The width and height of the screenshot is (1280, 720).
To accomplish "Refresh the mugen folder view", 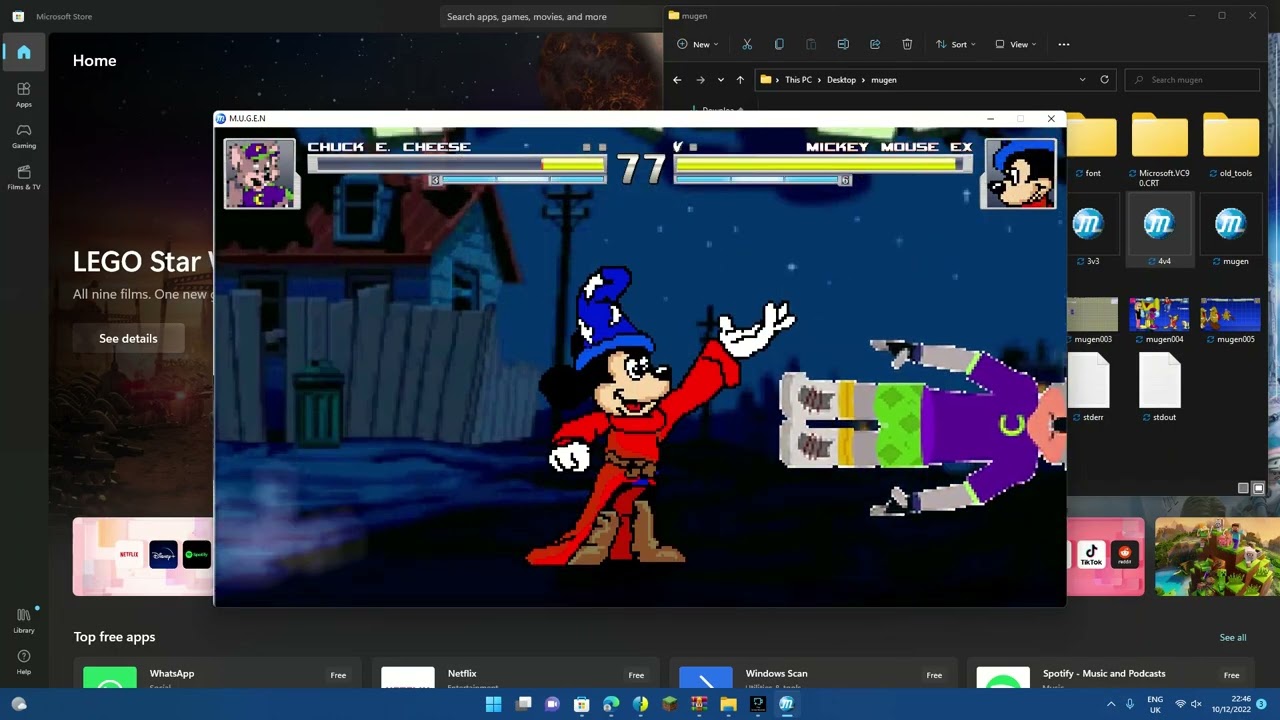I will point(1104,80).
